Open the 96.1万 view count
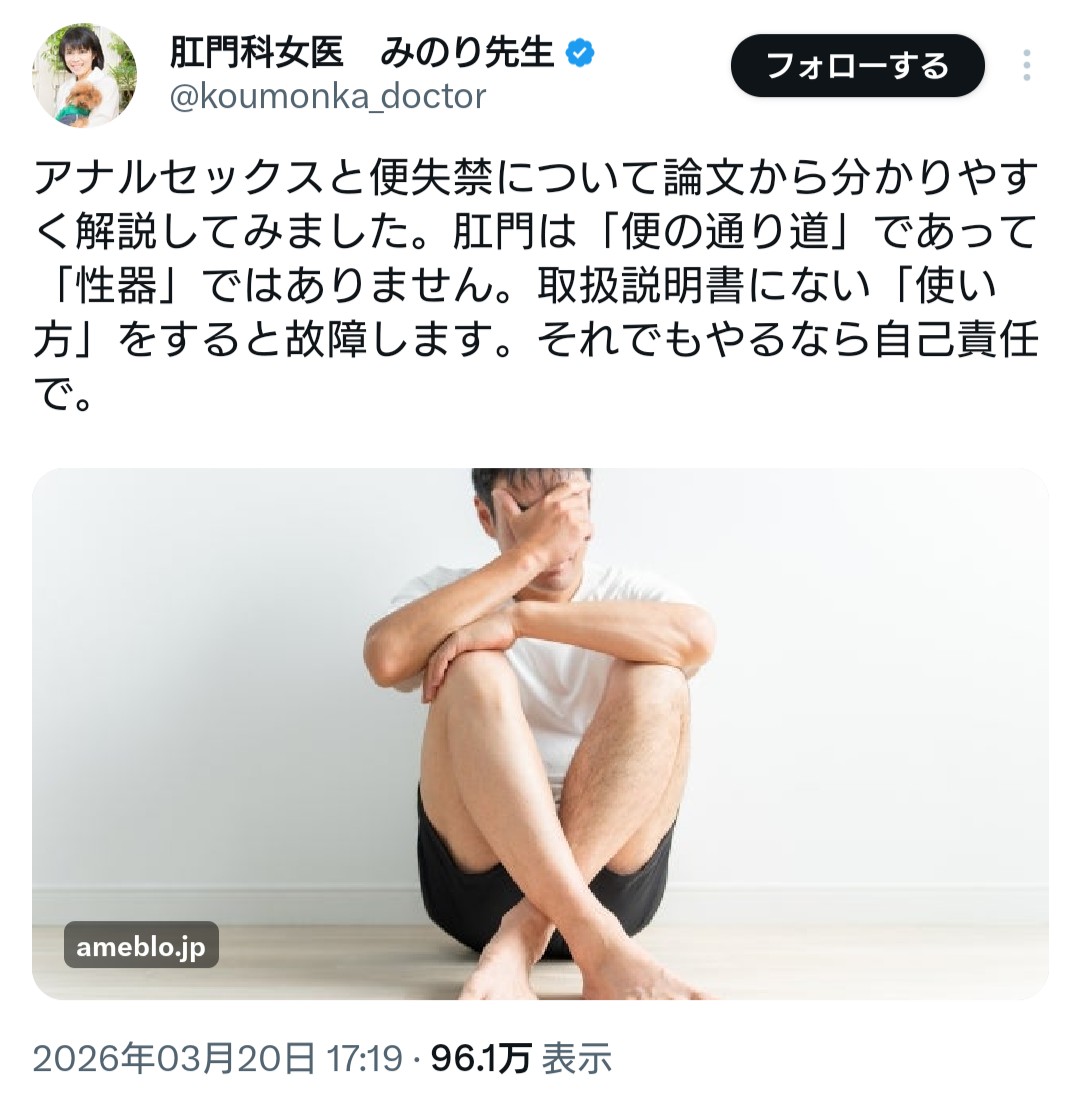The width and height of the screenshot is (1080, 1103). pyautogui.click(x=481, y=1059)
